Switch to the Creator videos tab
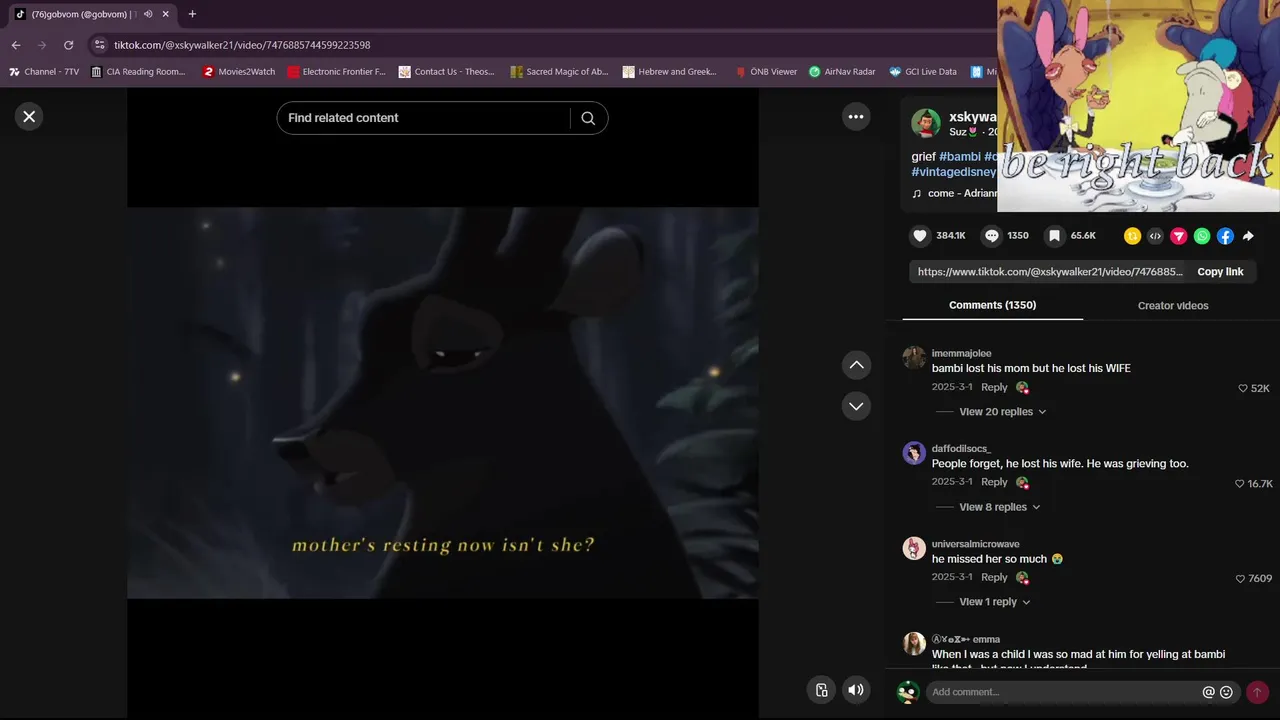 (1173, 305)
